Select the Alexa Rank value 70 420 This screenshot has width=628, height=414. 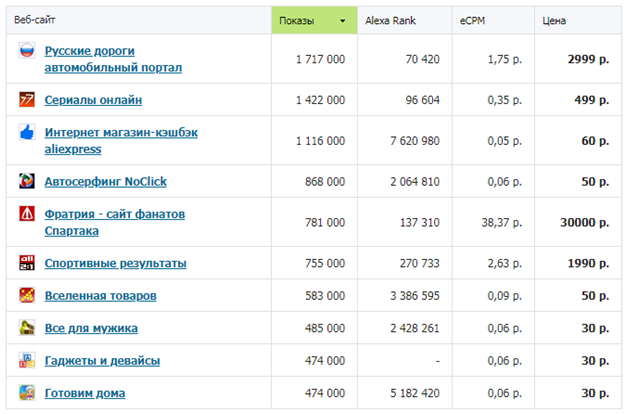coord(423,59)
